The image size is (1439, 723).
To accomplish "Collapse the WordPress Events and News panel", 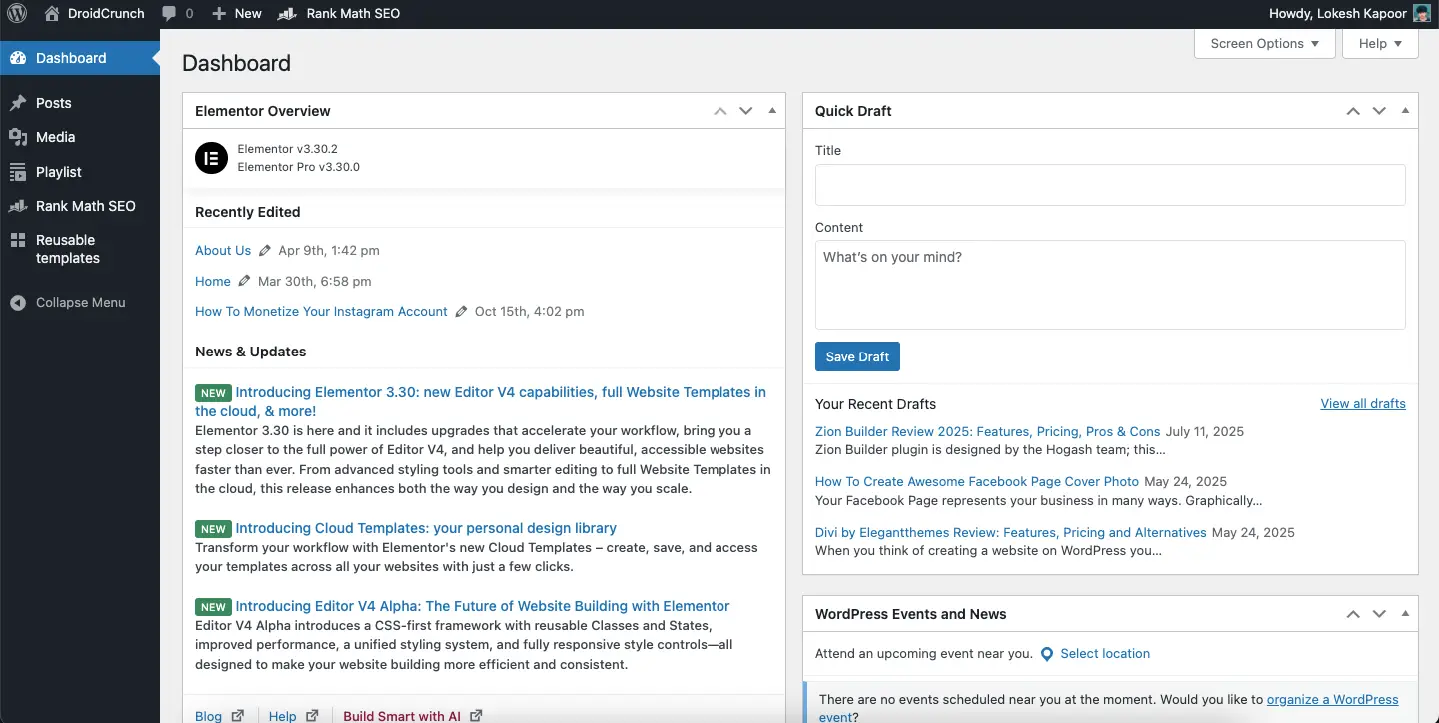I will pos(1405,614).
